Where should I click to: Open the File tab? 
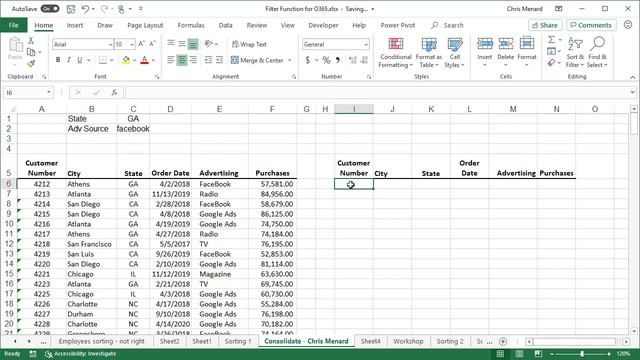pyautogui.click(x=13, y=25)
